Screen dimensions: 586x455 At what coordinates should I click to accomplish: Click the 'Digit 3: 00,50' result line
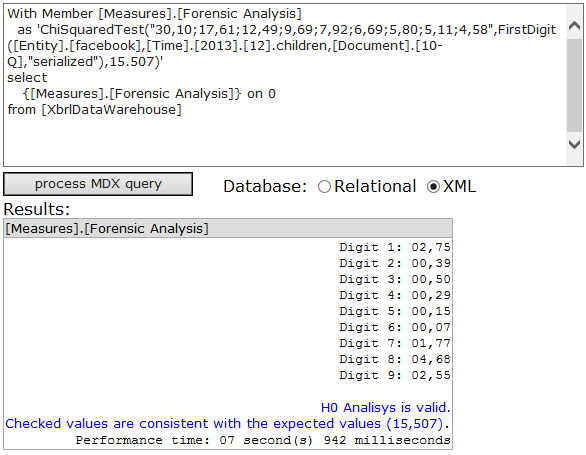pyautogui.click(x=395, y=279)
